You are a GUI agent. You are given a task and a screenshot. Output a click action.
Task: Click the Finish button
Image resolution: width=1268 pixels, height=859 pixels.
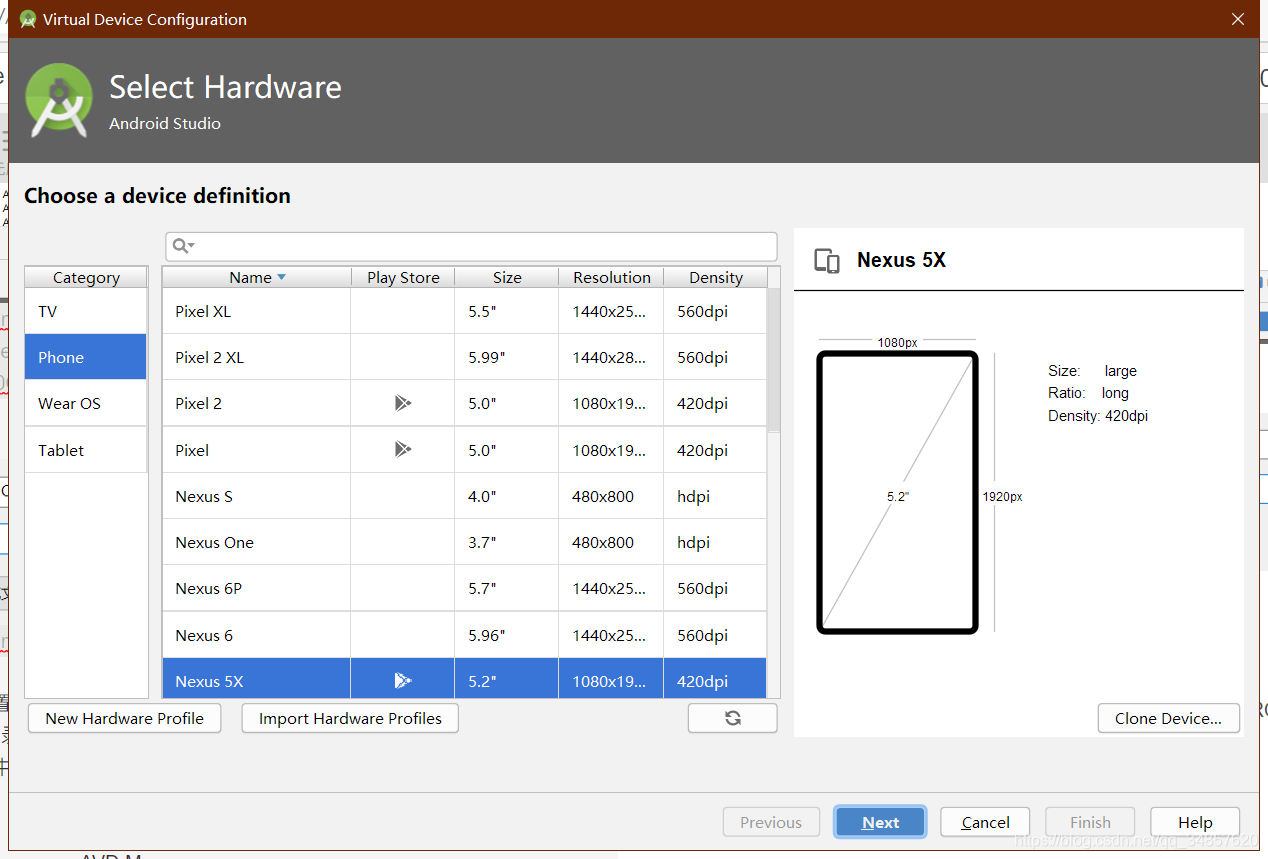tap(1090, 822)
